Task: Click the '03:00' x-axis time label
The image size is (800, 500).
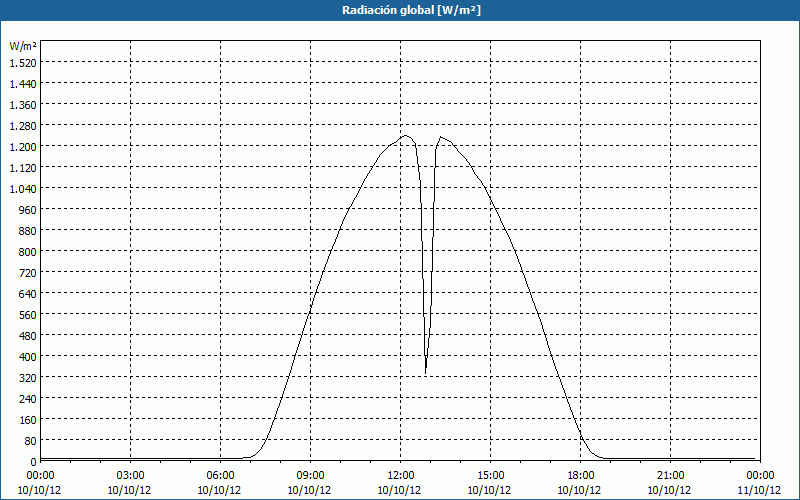Action: point(130,476)
